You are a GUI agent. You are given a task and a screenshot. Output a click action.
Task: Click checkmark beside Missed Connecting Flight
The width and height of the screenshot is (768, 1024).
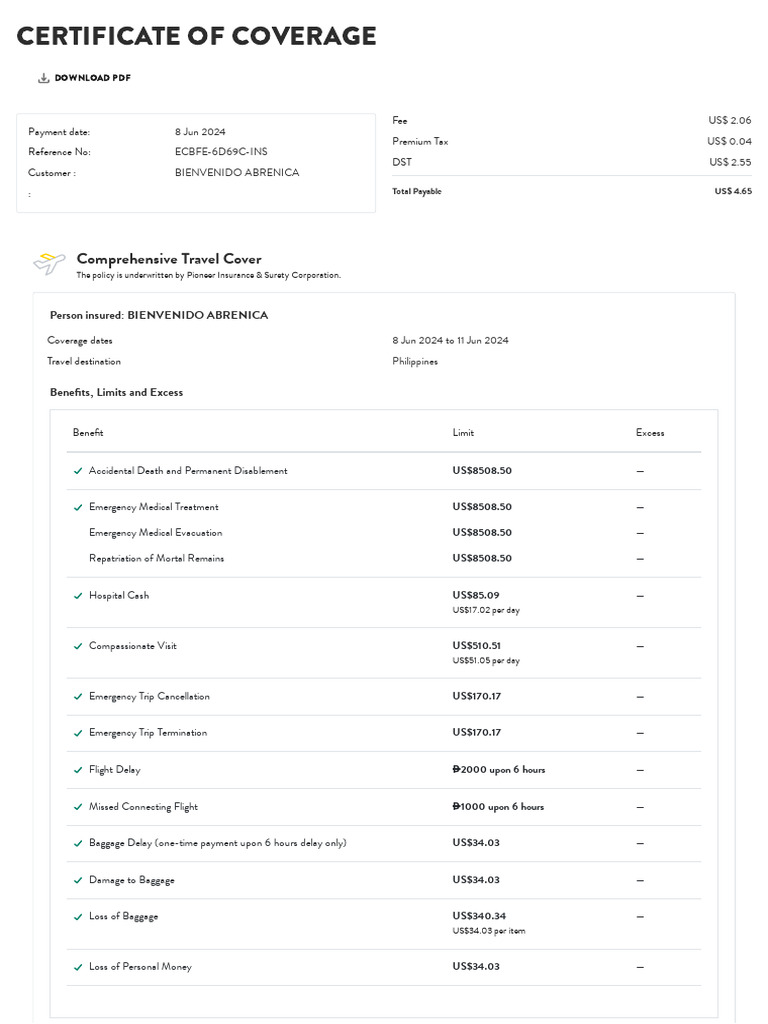tap(78, 807)
